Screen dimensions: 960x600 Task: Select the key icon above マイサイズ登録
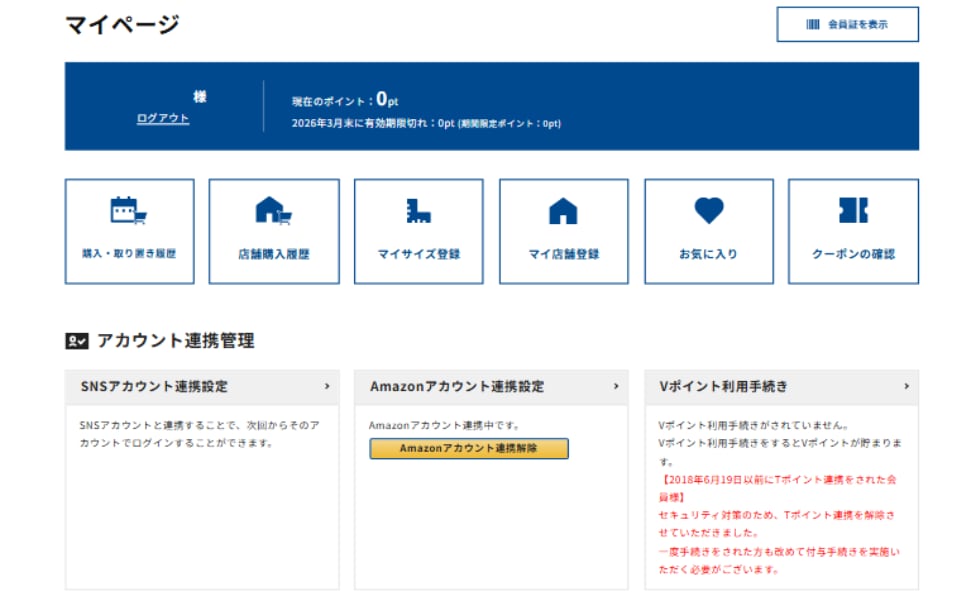[x=417, y=212]
